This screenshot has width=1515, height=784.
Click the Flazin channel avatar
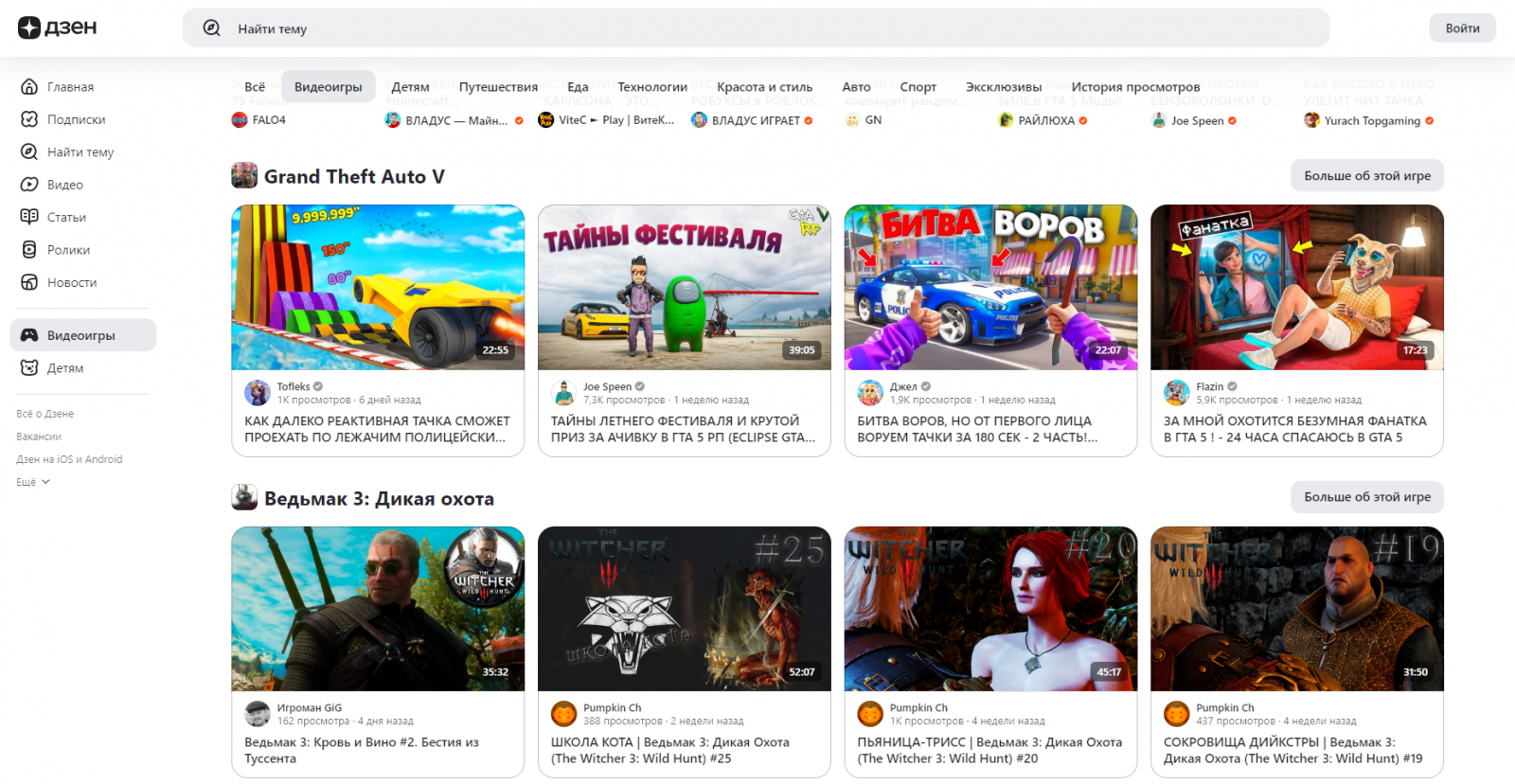pyautogui.click(x=1177, y=393)
